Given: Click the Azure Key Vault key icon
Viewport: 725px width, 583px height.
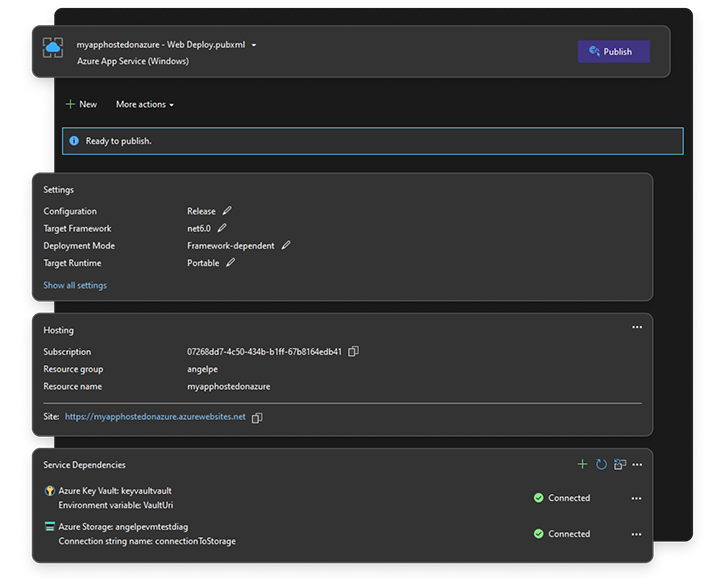Looking at the screenshot, I should (x=49, y=491).
